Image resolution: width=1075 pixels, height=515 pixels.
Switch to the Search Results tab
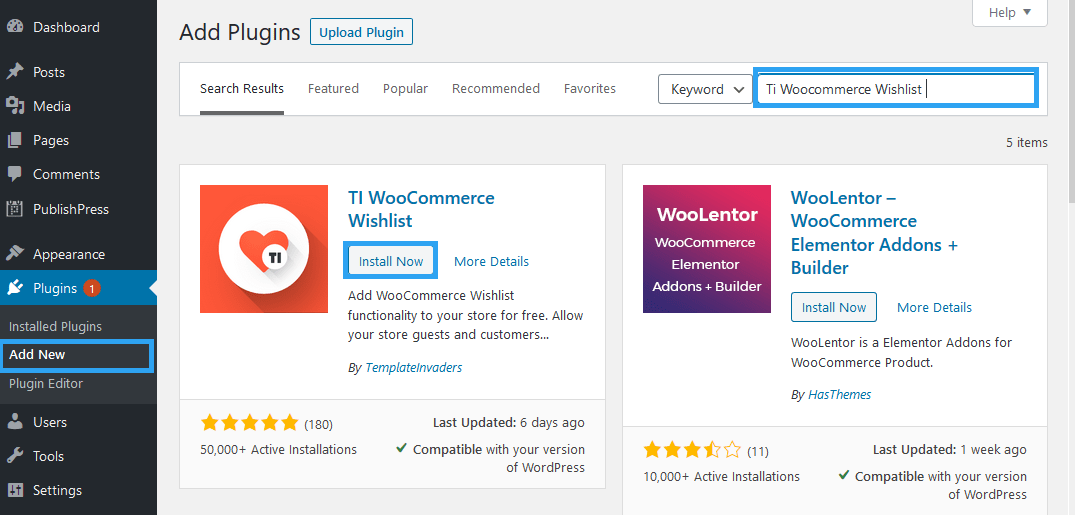click(242, 88)
